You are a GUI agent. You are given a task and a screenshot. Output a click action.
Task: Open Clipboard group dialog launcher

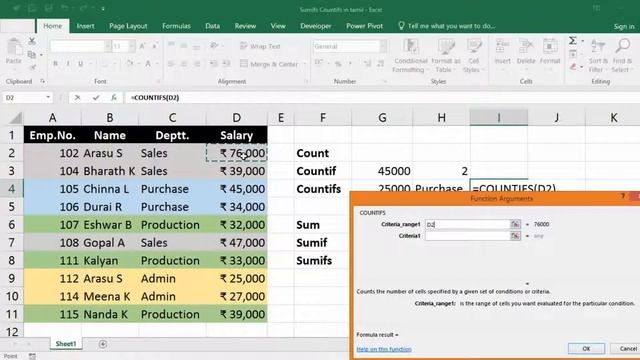point(42,81)
